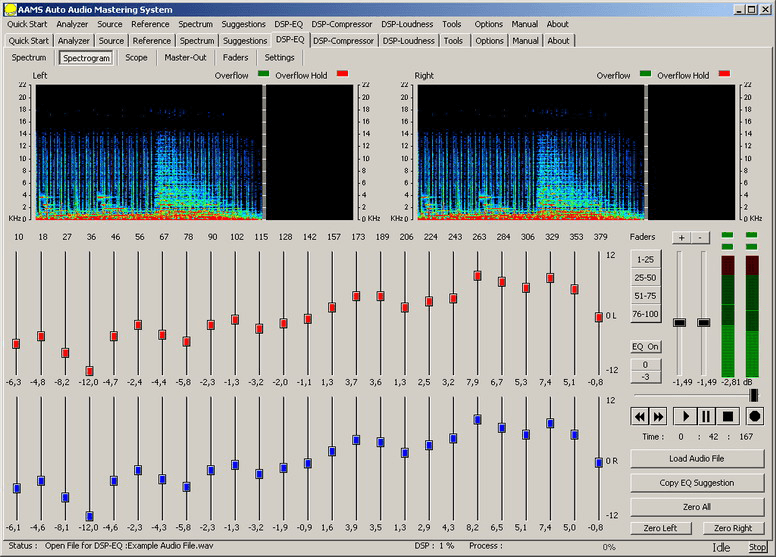
Task: Click the '-2,81 dB' level readout
Action: coord(737,382)
